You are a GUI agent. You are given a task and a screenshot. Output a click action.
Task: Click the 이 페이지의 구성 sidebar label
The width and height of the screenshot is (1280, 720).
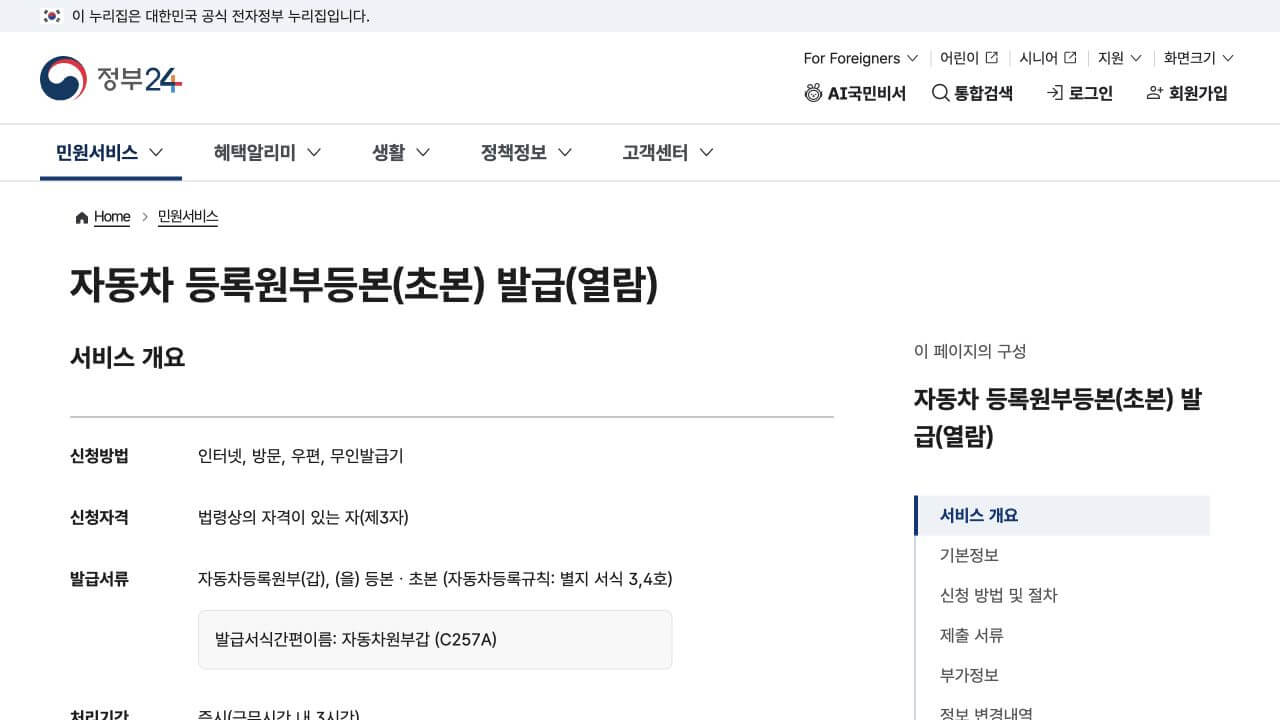(970, 351)
